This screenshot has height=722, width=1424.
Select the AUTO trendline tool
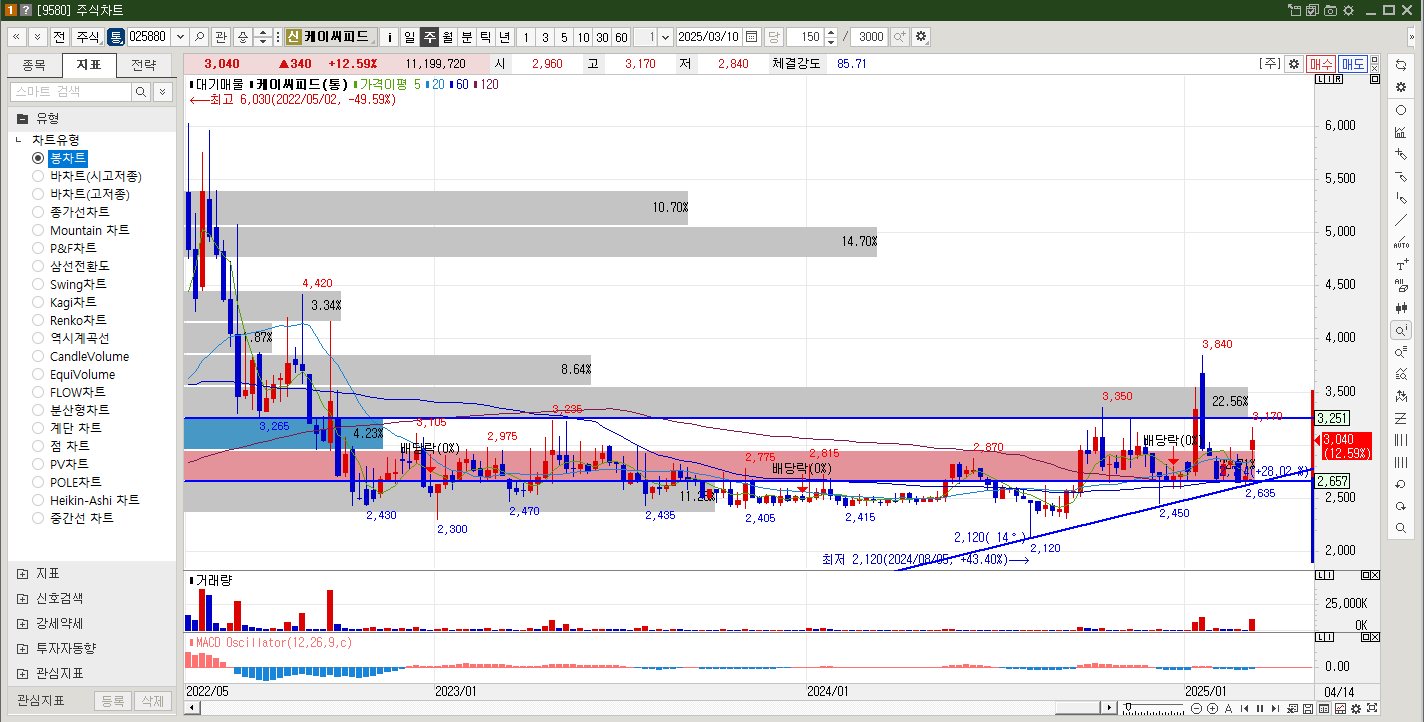coord(1401,242)
